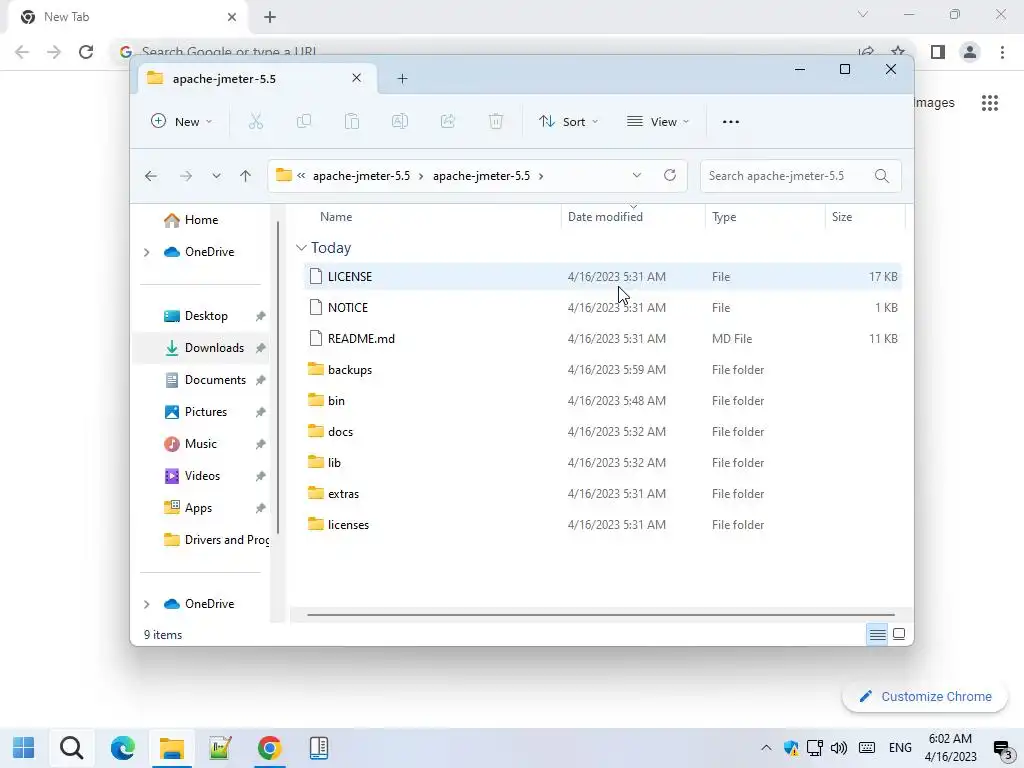Open a new Chrome tab
Image resolution: width=1024 pixels, height=768 pixels.
[x=270, y=18]
